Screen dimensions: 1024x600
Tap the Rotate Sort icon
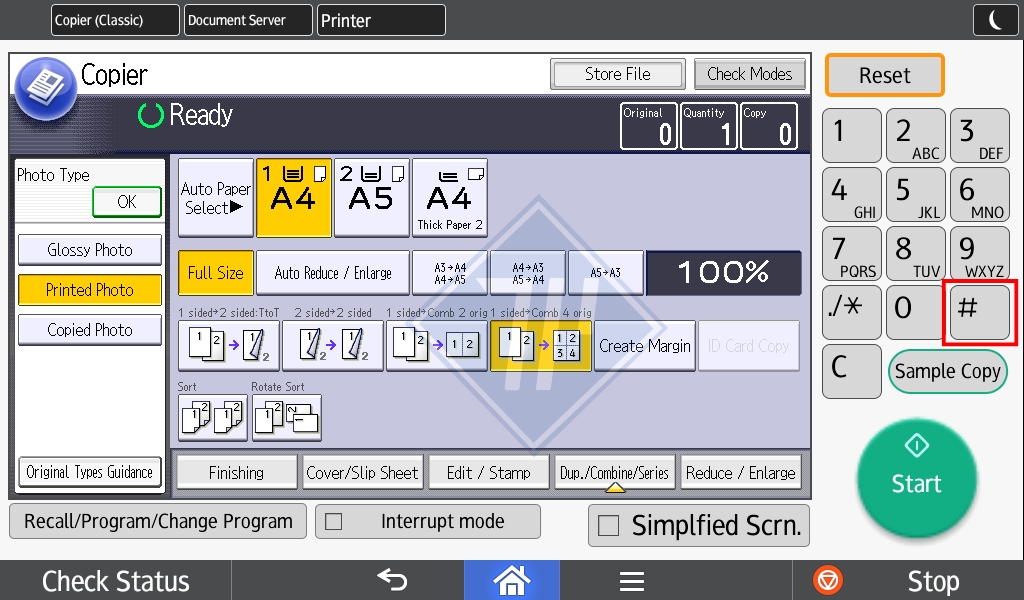pyautogui.click(x=287, y=417)
